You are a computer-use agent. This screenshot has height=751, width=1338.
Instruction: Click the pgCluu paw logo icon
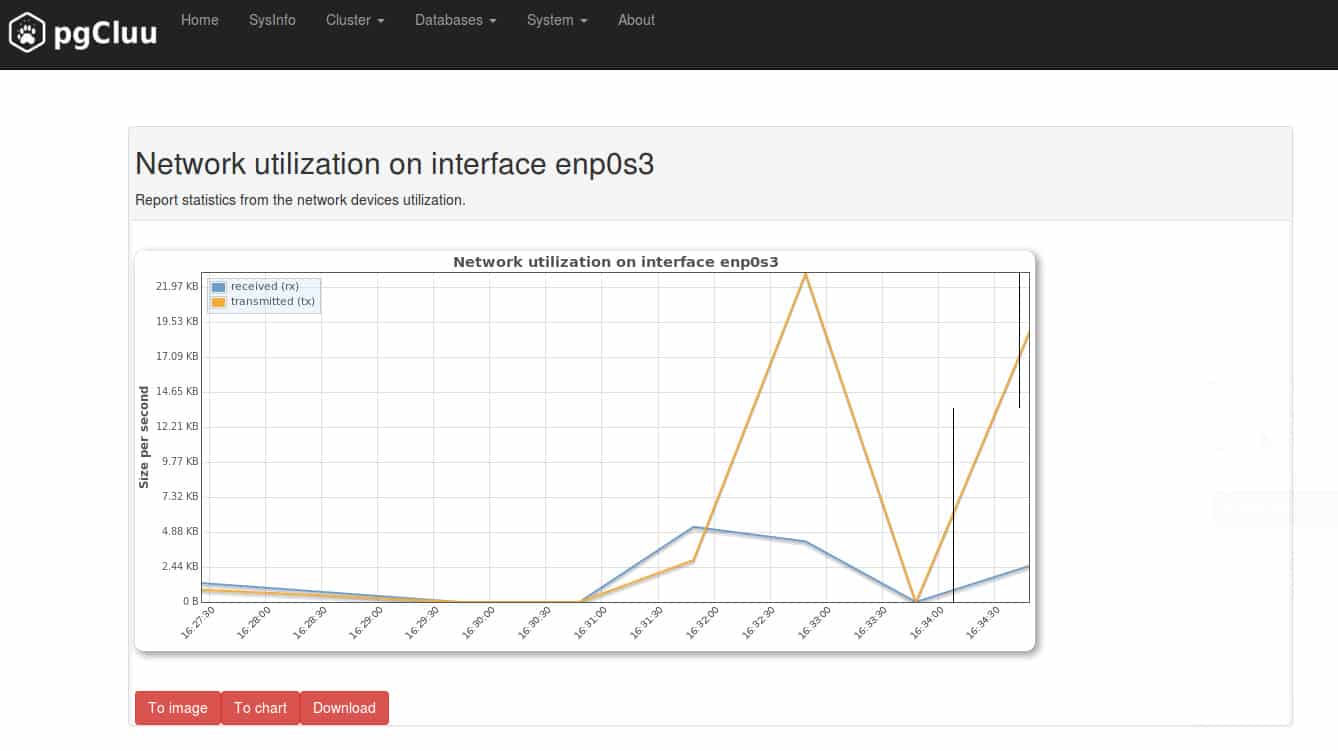(29, 33)
